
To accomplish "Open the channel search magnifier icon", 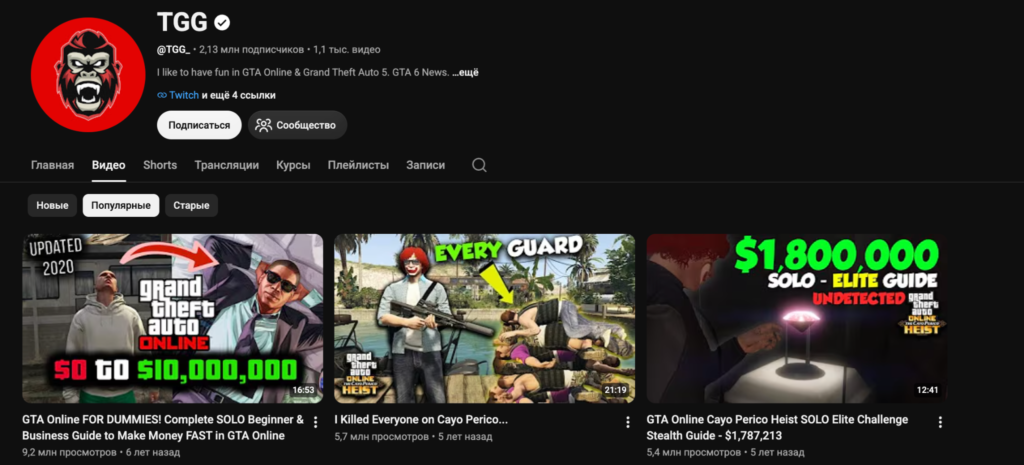I will click(479, 165).
